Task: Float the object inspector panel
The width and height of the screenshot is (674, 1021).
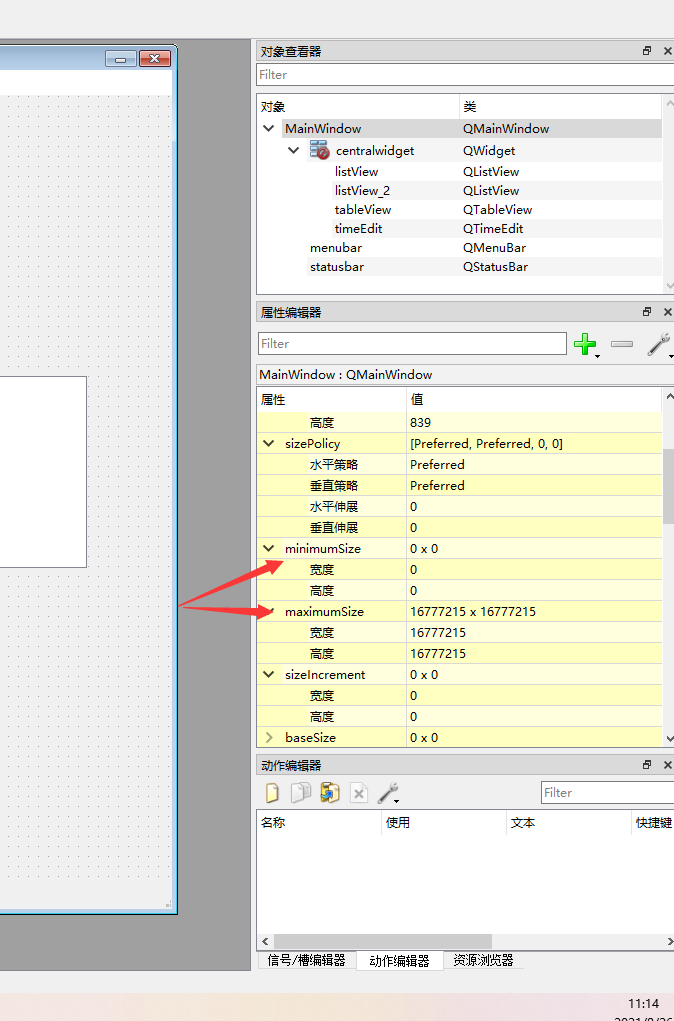Action: pos(647,51)
